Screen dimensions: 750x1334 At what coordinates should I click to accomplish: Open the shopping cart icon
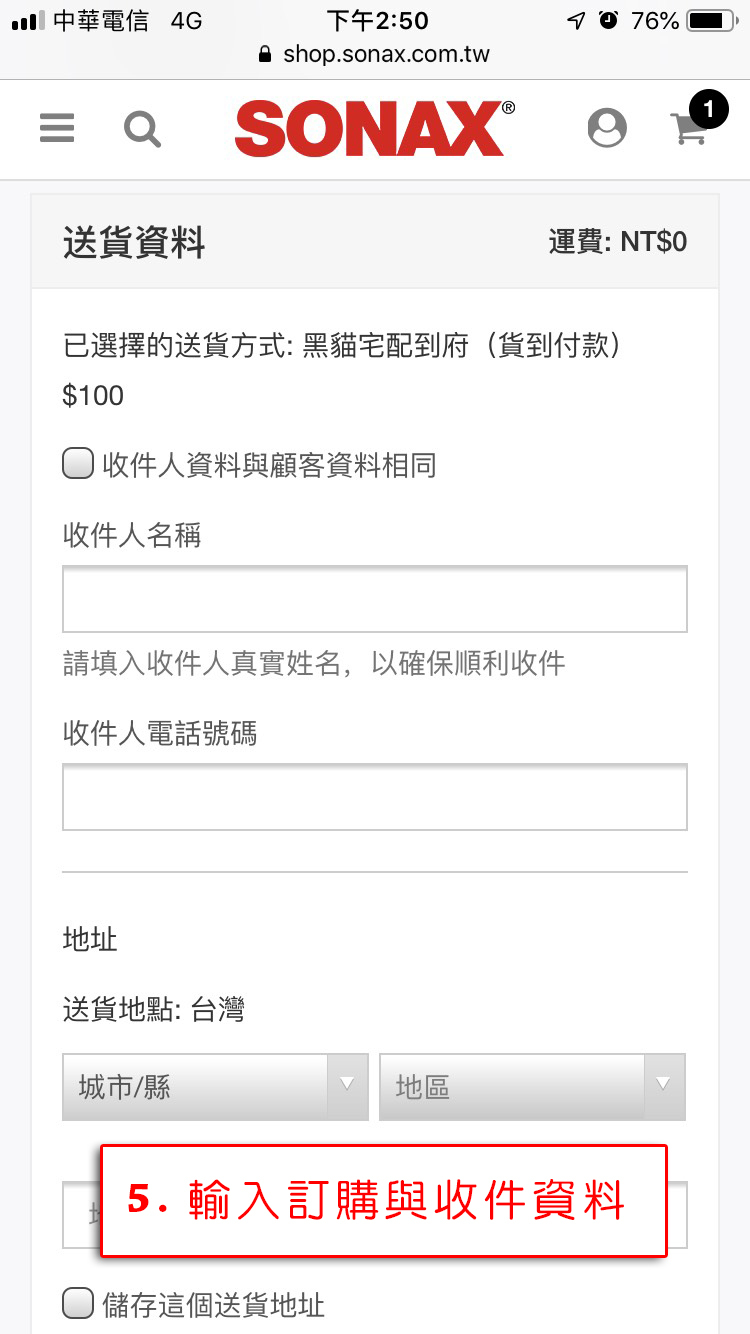[x=688, y=132]
